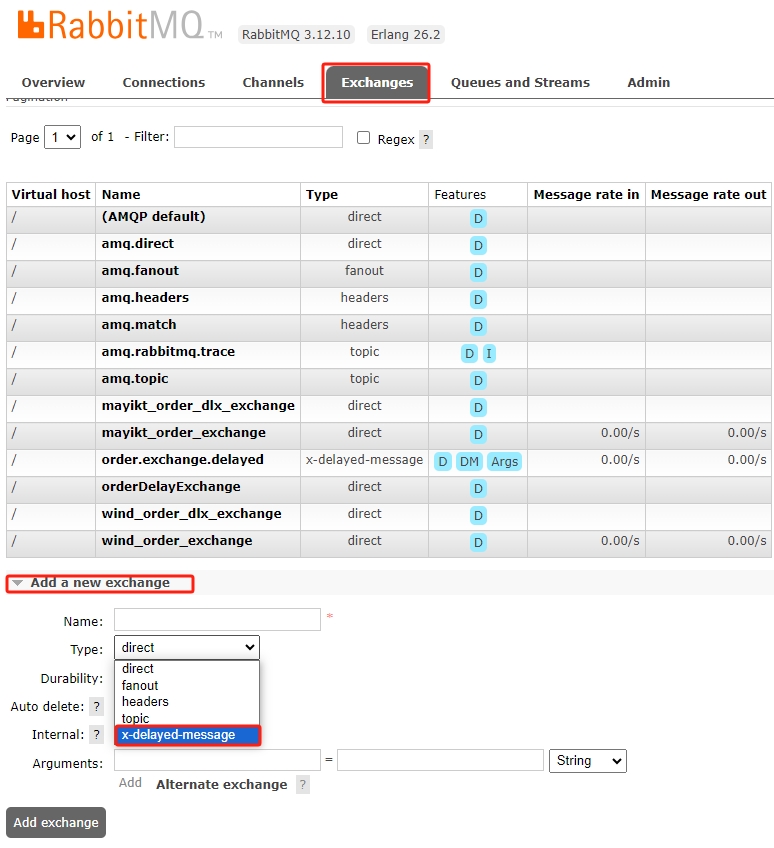Viewport: 774px width, 848px height.
Task: Focus the Filter text box
Action: point(258,137)
